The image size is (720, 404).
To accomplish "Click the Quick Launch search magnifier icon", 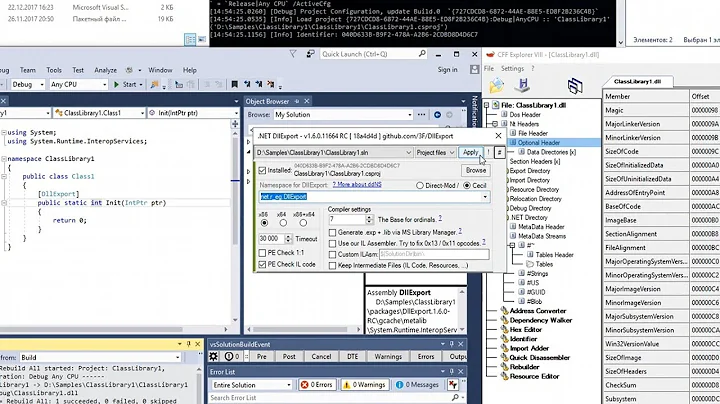I will click(422, 54).
